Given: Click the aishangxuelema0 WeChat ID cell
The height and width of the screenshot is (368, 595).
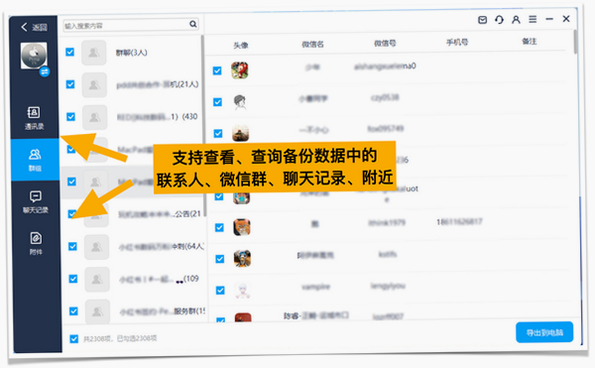Looking at the screenshot, I should coord(385,66).
